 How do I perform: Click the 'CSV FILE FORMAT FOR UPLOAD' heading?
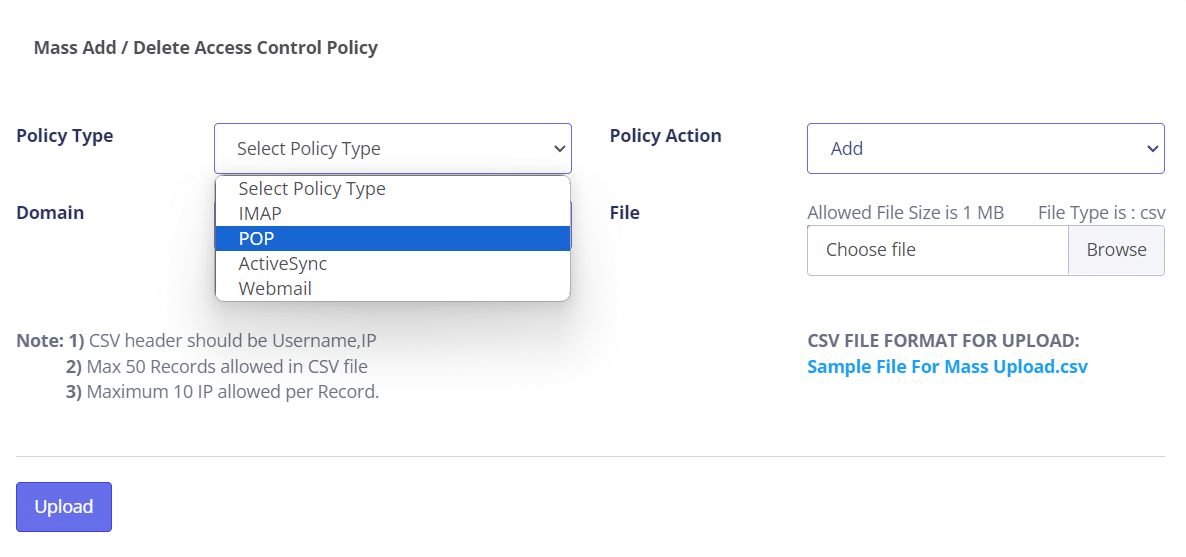(943, 341)
